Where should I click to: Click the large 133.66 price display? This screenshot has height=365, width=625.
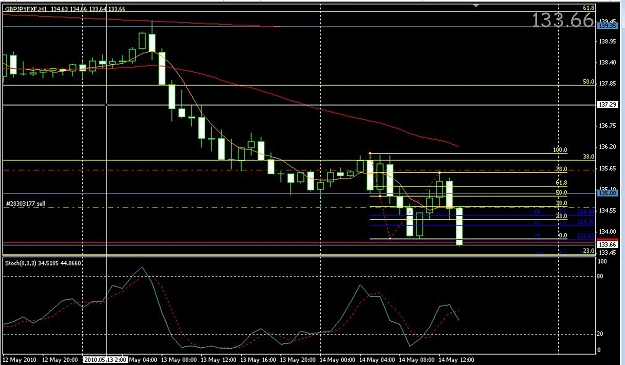[563, 20]
